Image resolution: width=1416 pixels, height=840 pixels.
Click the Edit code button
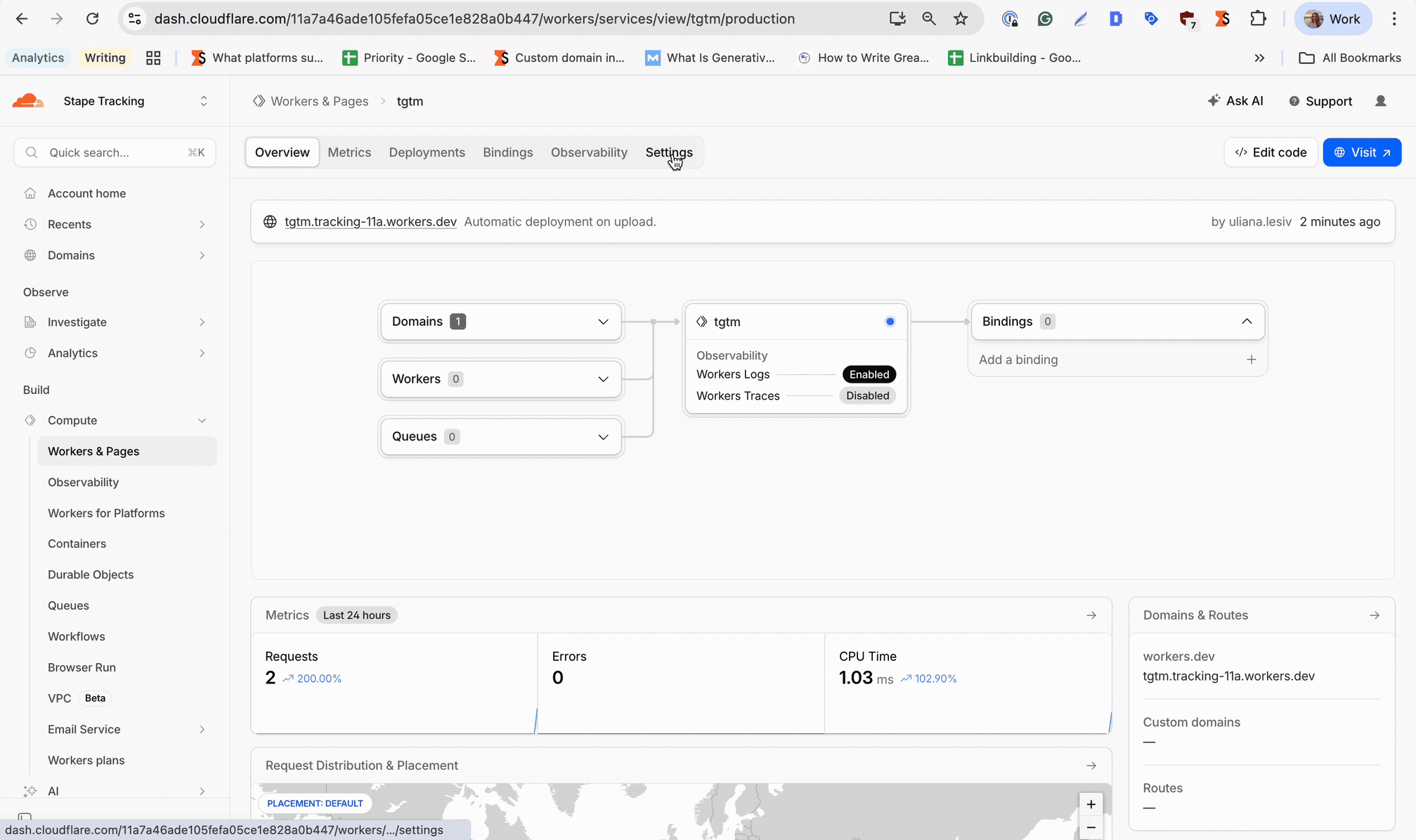[x=1271, y=152]
